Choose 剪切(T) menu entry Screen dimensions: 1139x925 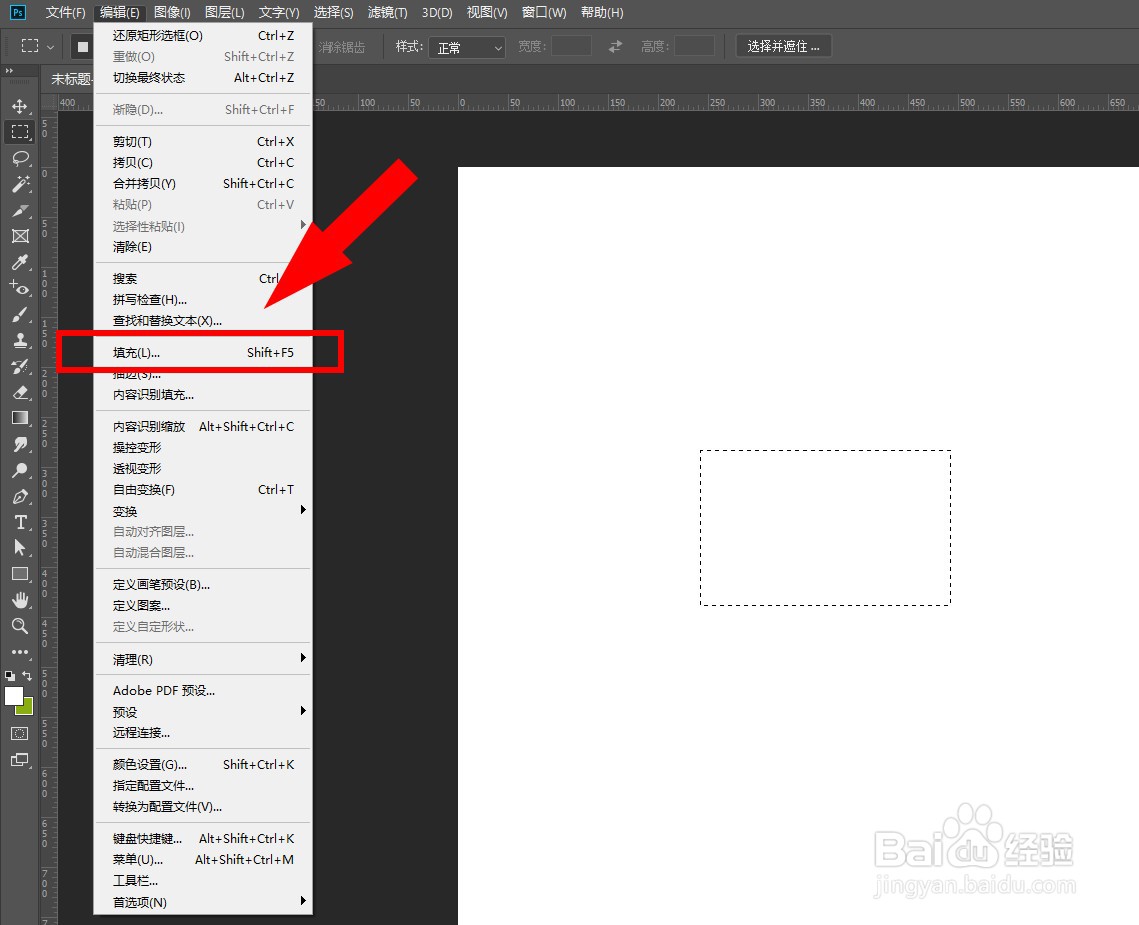point(203,142)
